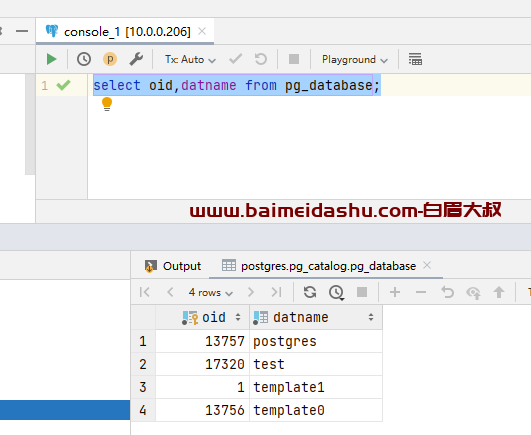Expand the Playground mode dropdown
This screenshot has width=531, height=435.
(x=355, y=60)
